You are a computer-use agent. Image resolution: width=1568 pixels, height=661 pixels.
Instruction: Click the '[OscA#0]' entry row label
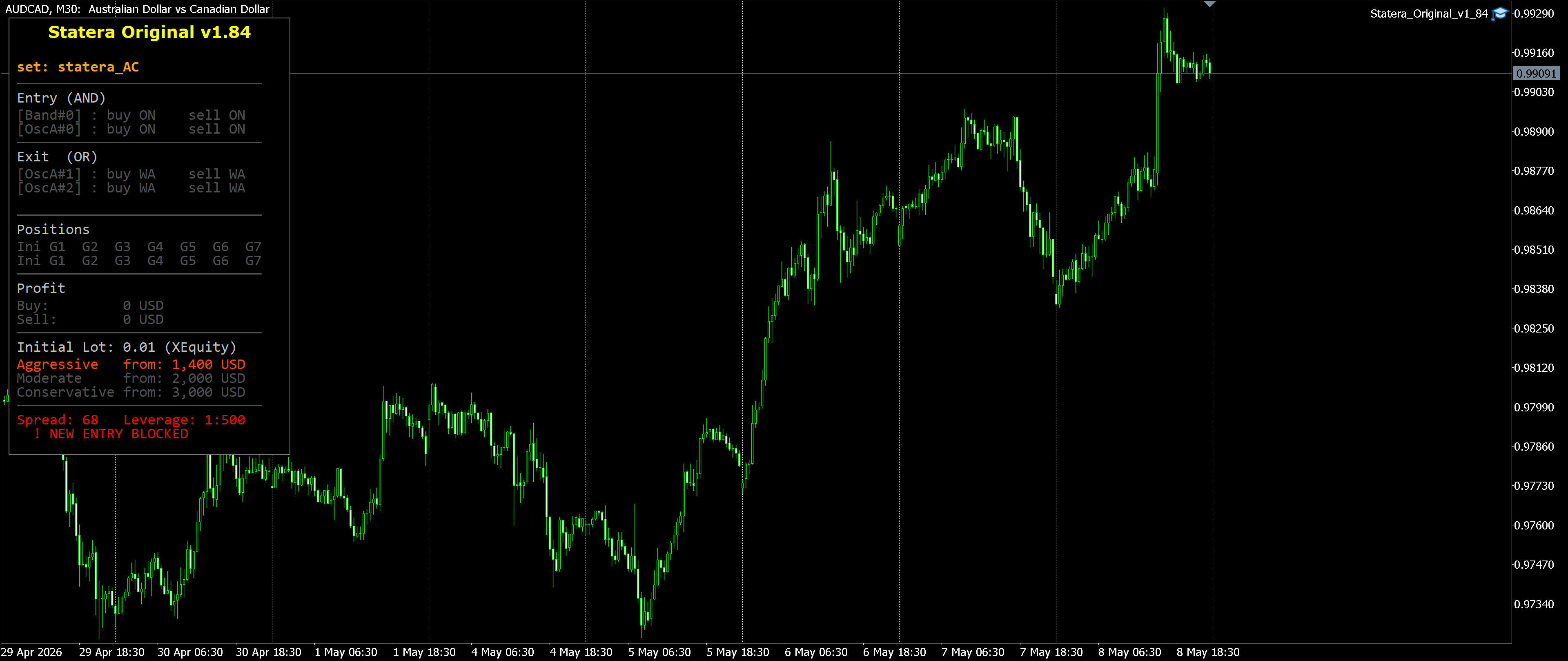[49, 129]
